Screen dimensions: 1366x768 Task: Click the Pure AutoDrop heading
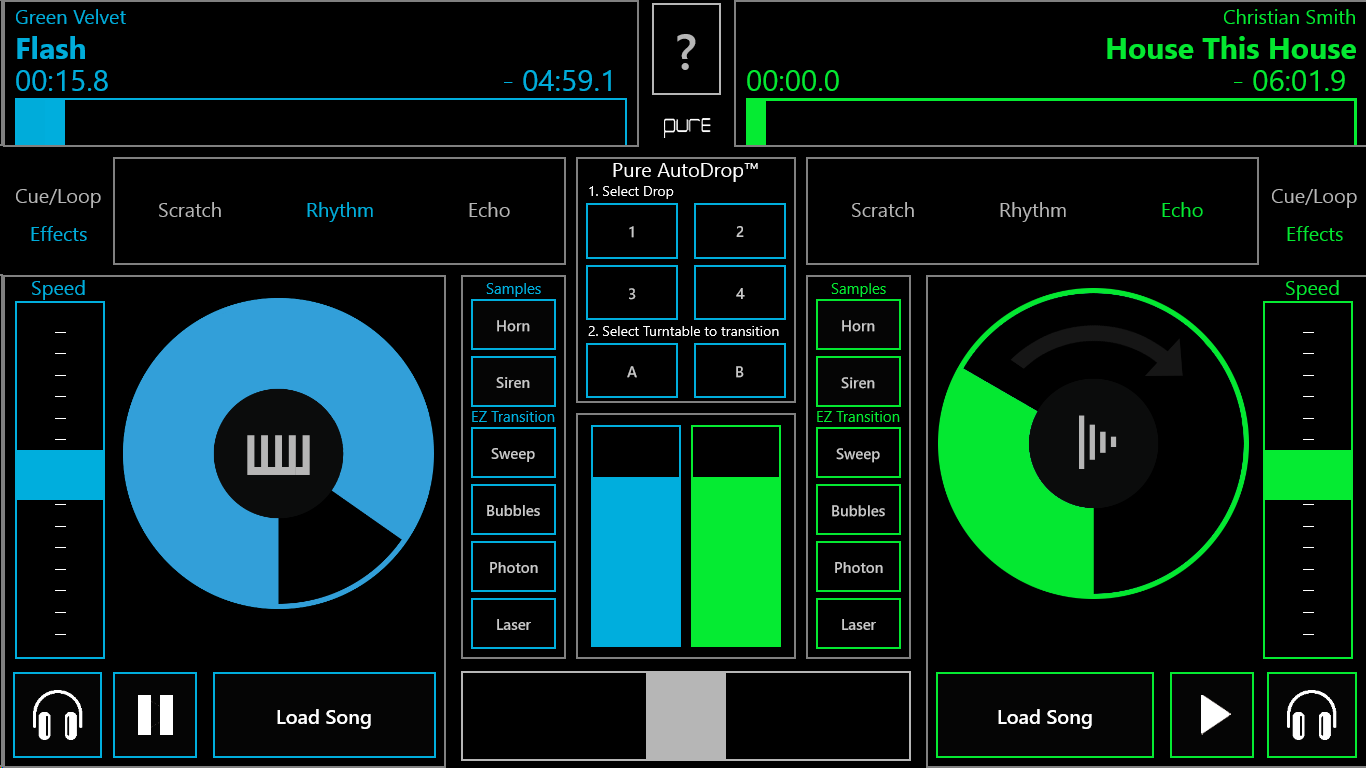686,170
